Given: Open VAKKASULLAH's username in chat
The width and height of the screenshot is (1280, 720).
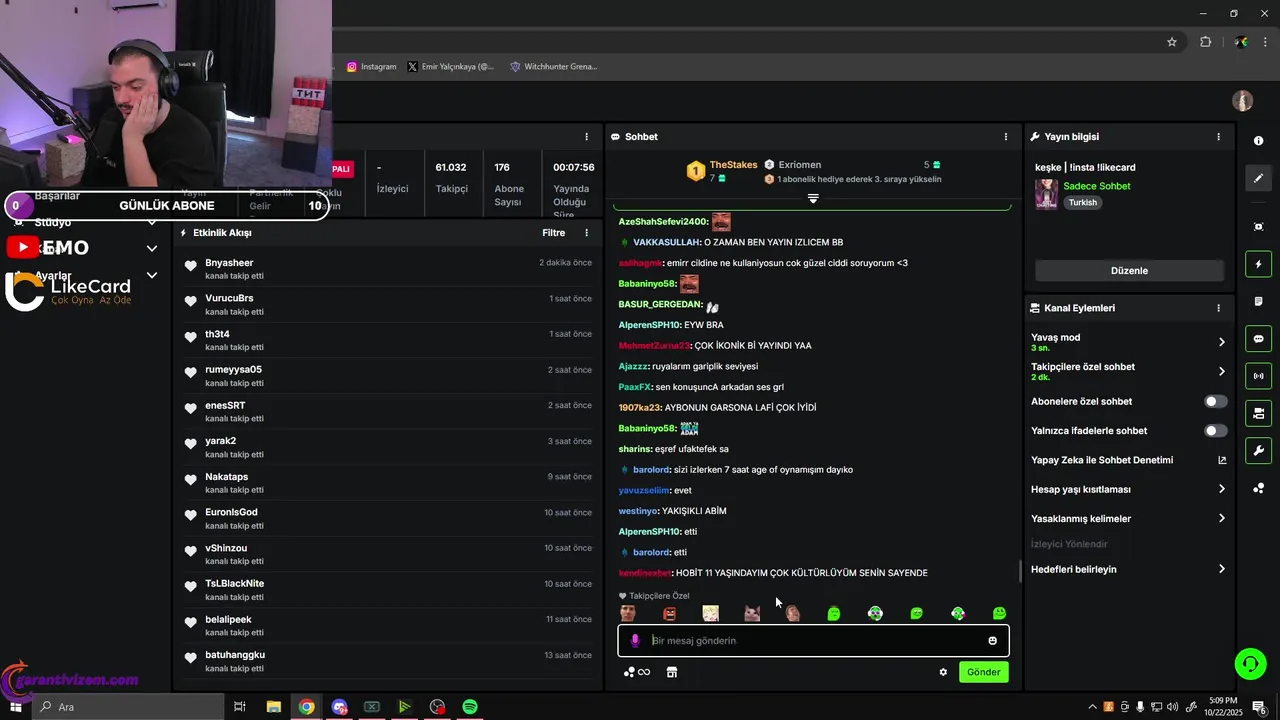Looking at the screenshot, I should coord(666,242).
